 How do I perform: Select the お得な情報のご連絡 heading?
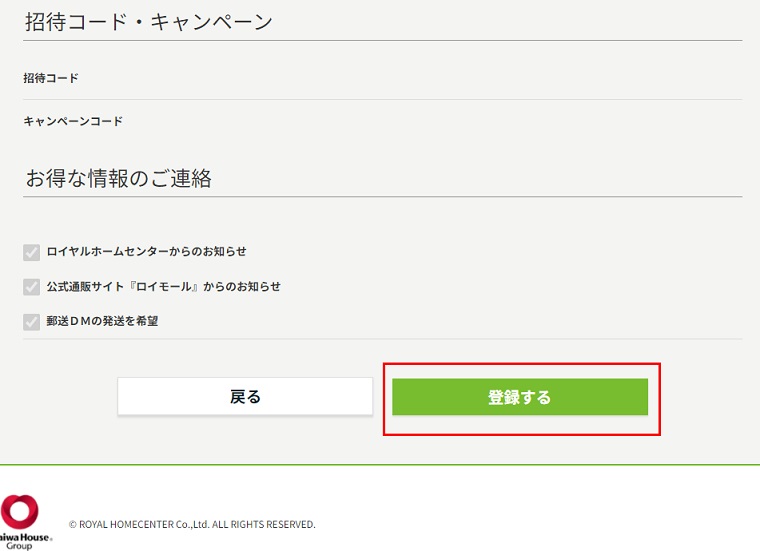[118, 178]
